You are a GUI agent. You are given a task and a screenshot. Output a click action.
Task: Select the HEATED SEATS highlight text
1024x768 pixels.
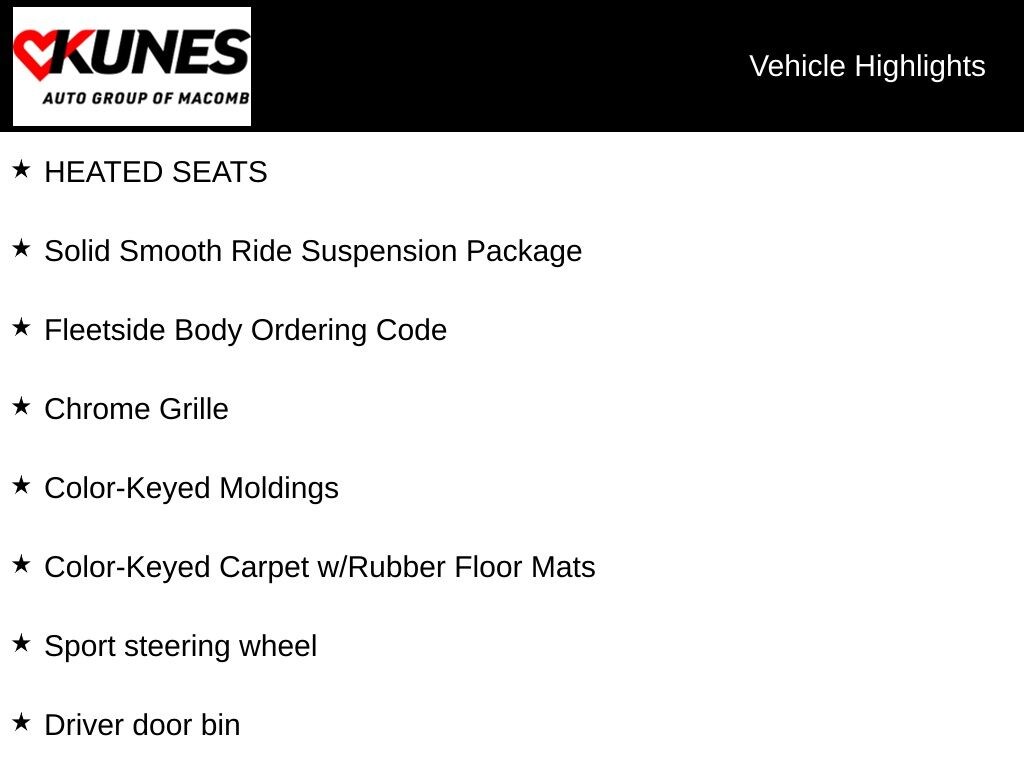pyautogui.click(x=156, y=172)
